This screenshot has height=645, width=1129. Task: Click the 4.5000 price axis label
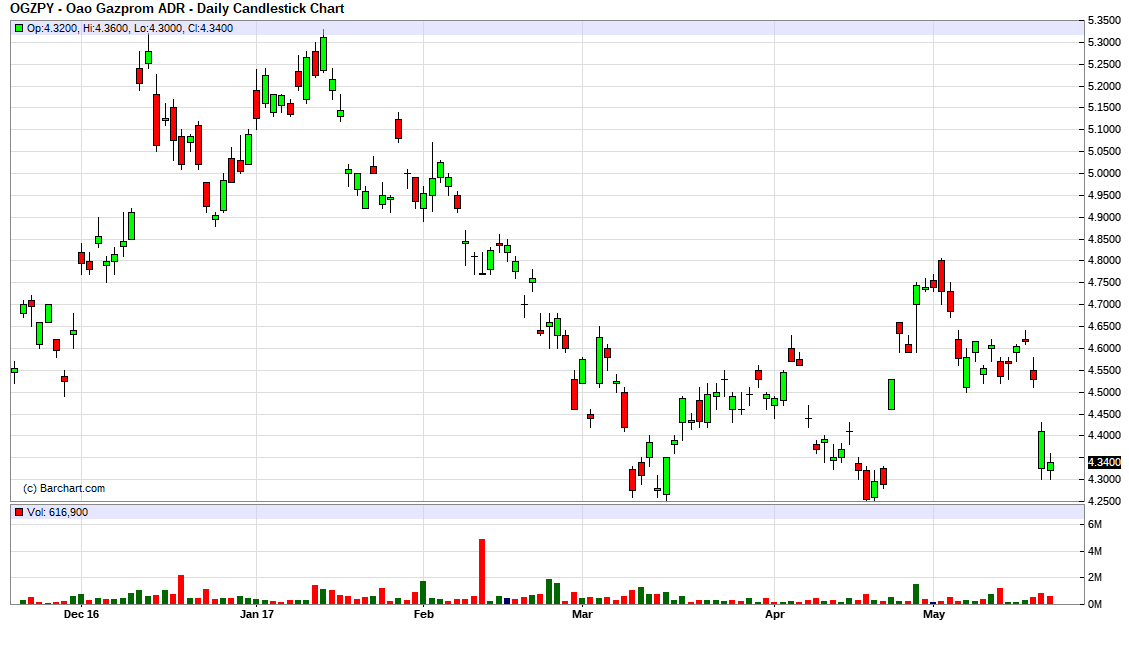[1105, 392]
